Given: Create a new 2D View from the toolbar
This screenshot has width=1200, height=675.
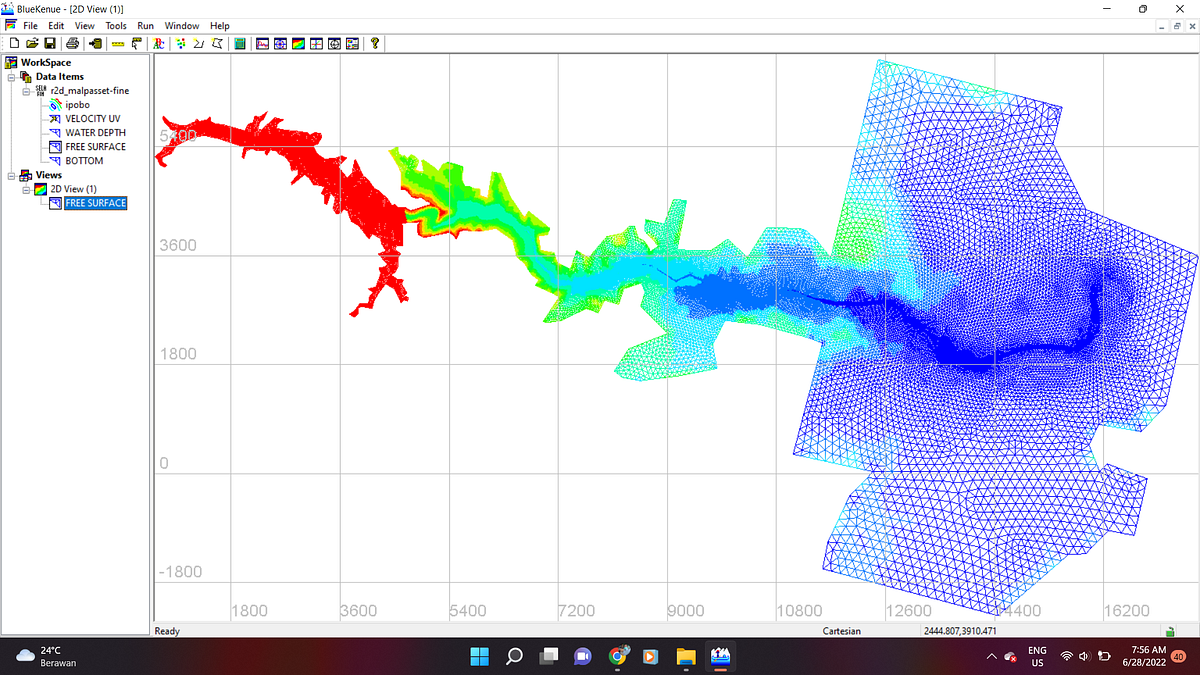Looking at the screenshot, I should pos(298,43).
